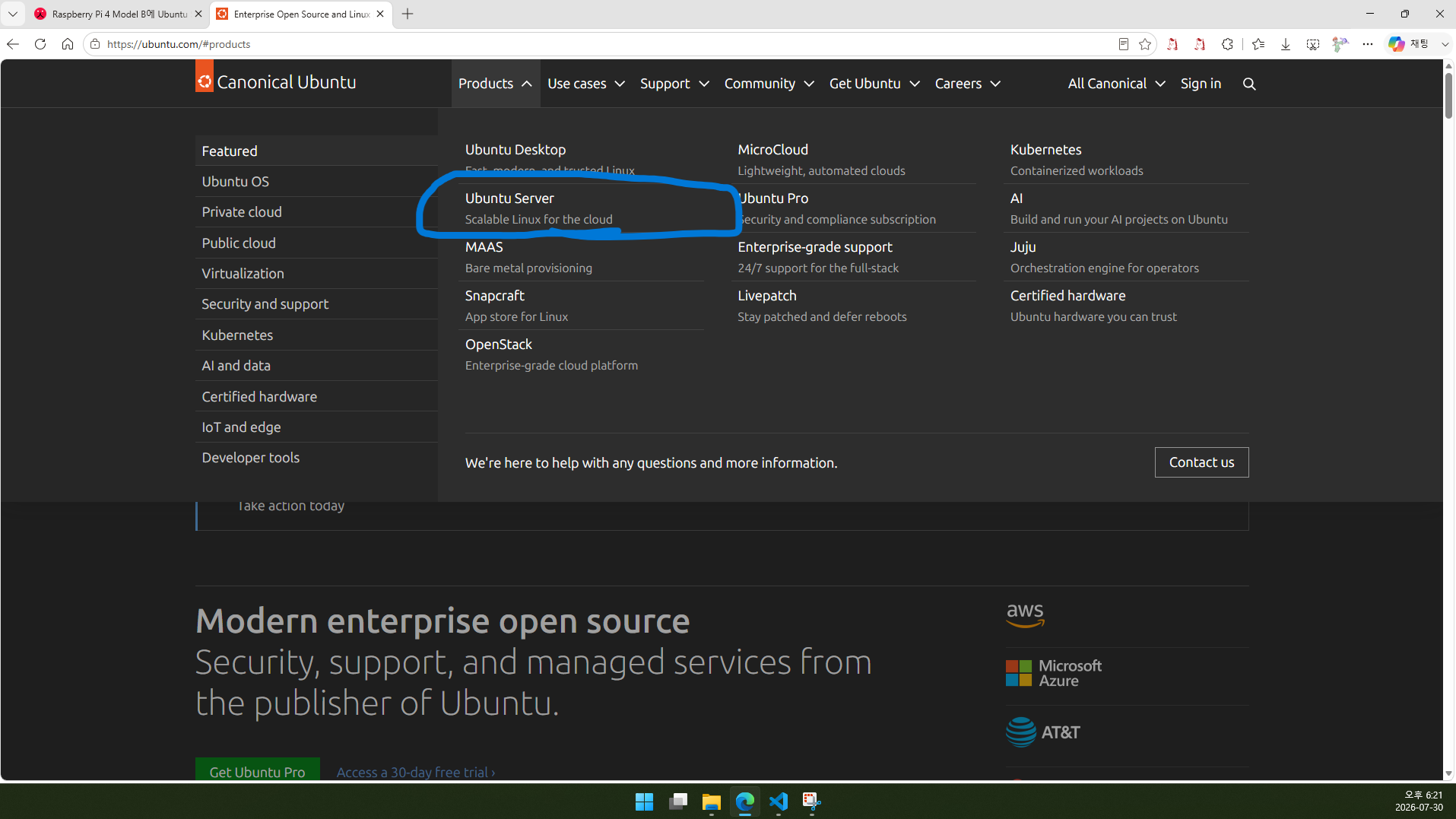The height and width of the screenshot is (819, 1456).
Task: Expand the Use cases menu
Action: 586,84
